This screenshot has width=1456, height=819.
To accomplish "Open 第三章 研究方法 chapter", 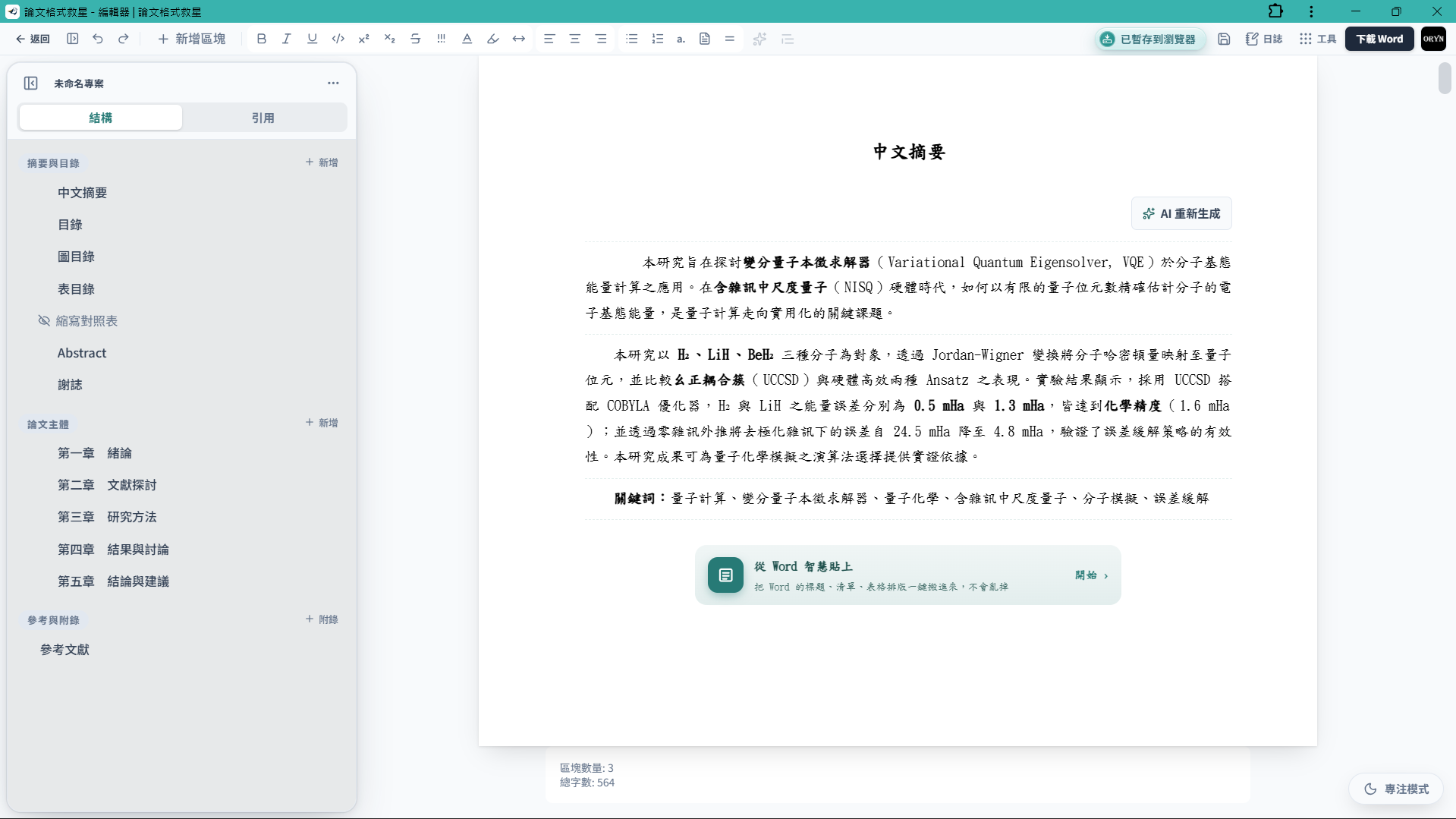I will 107,517.
